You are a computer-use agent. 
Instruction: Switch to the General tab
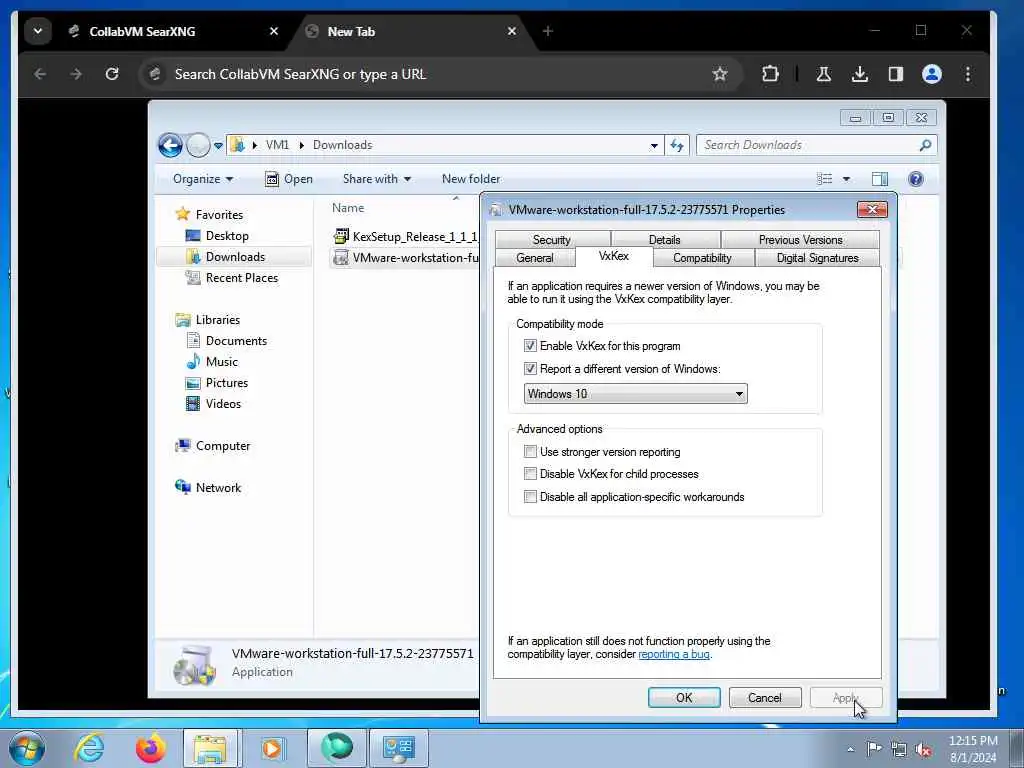(x=535, y=258)
